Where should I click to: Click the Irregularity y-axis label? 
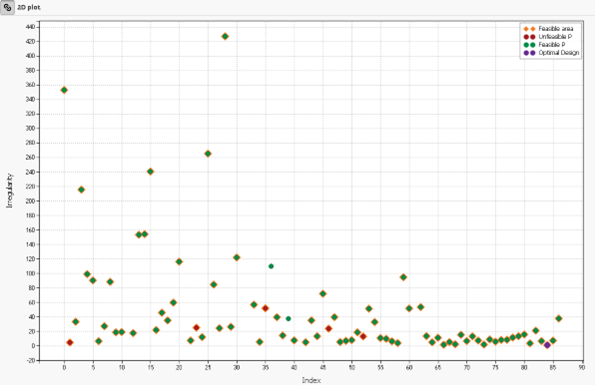10,190
